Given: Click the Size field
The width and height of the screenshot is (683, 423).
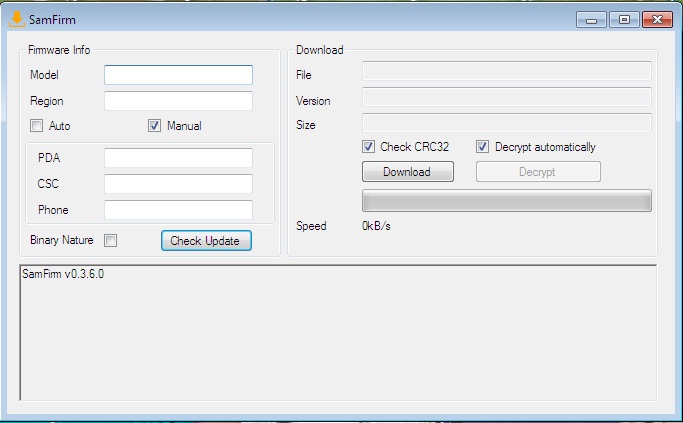Looking at the screenshot, I should click(507, 123).
